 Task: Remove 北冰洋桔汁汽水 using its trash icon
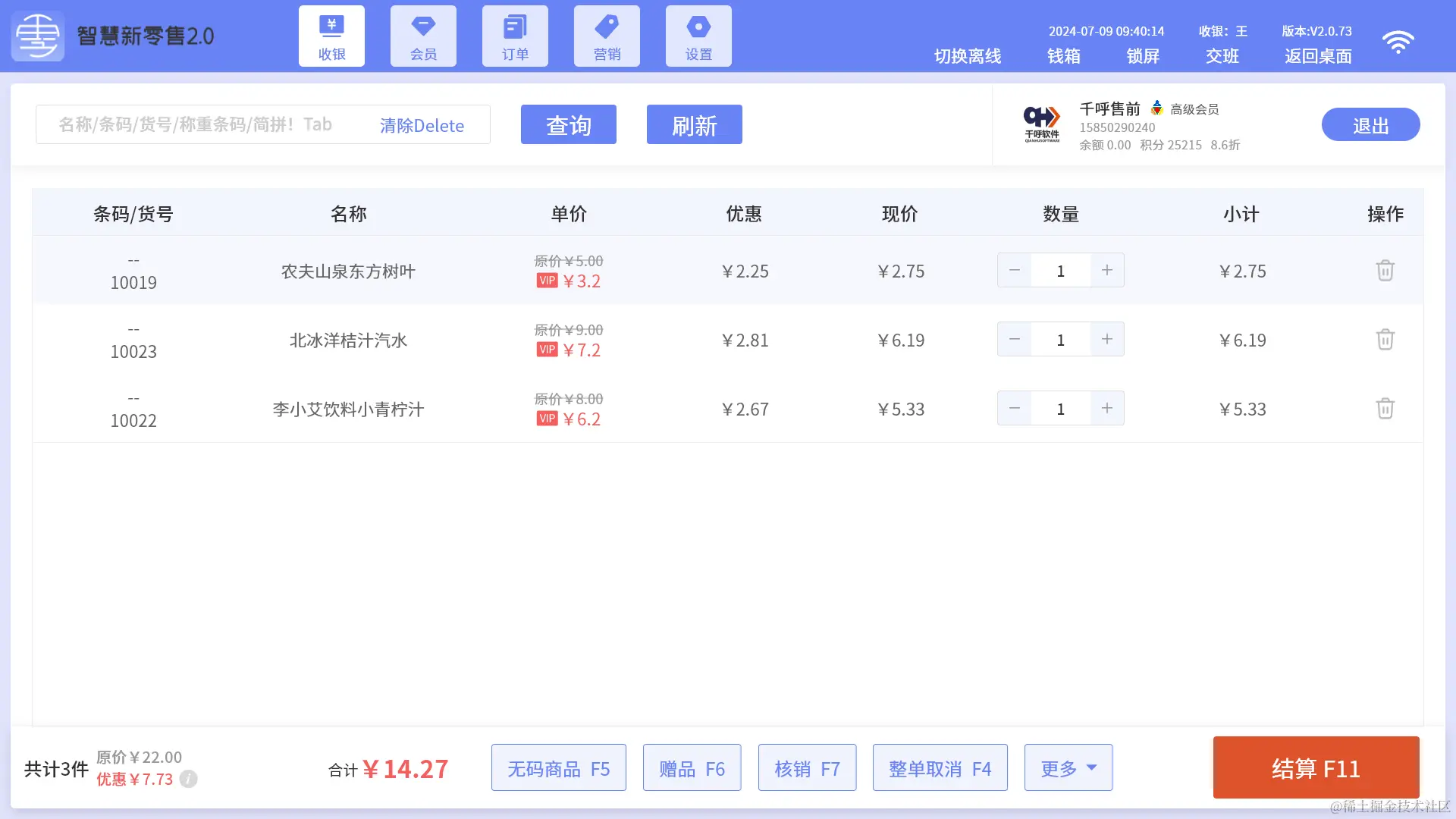[1385, 340]
